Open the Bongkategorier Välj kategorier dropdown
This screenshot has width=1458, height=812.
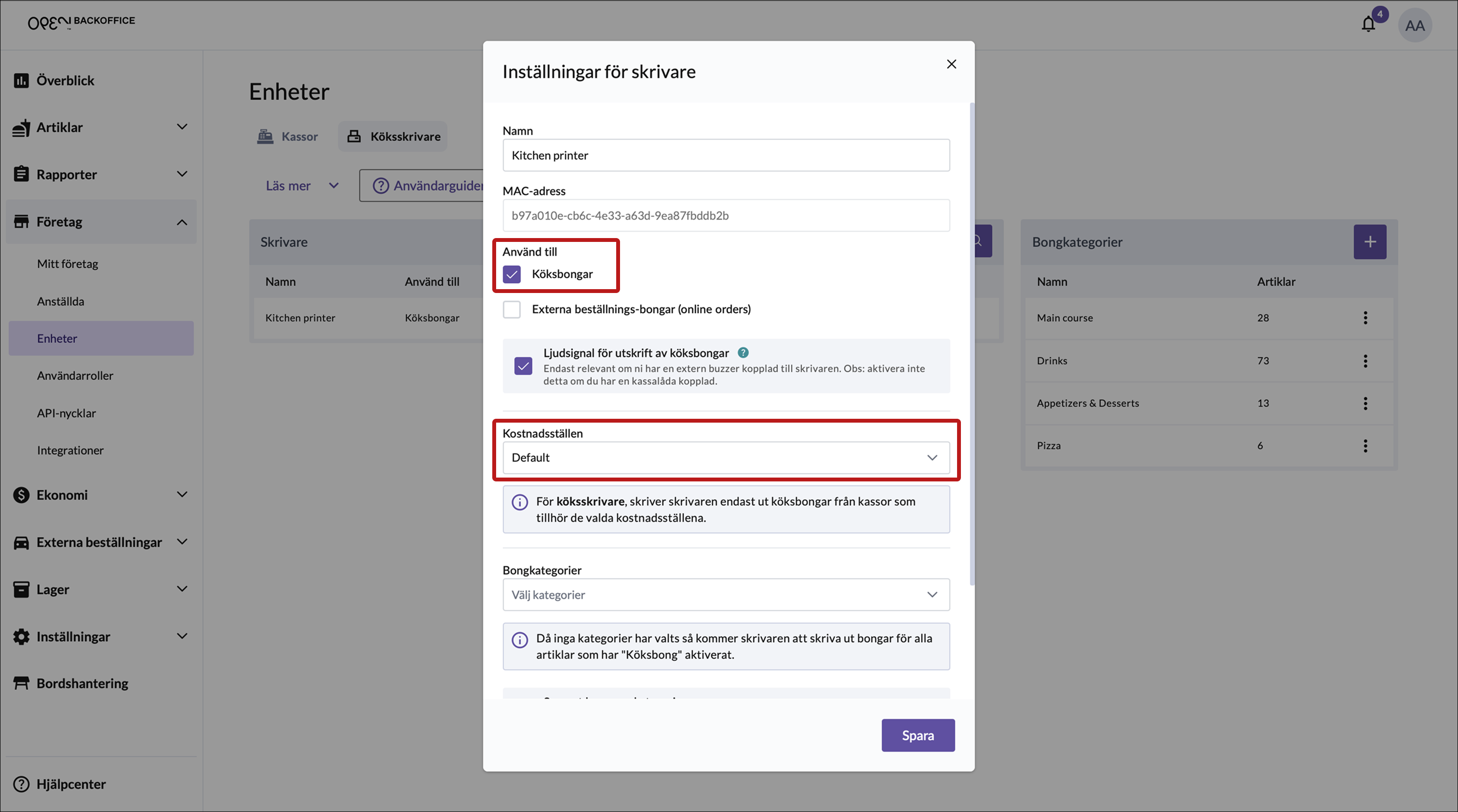[x=726, y=595]
